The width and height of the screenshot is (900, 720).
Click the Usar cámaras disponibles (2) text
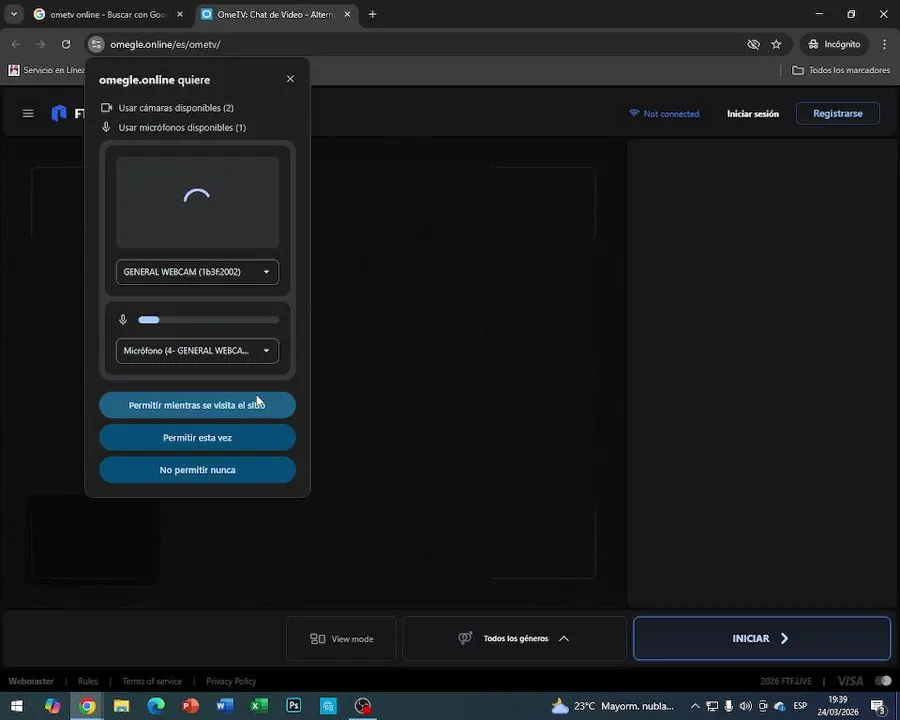pyautogui.click(x=176, y=108)
